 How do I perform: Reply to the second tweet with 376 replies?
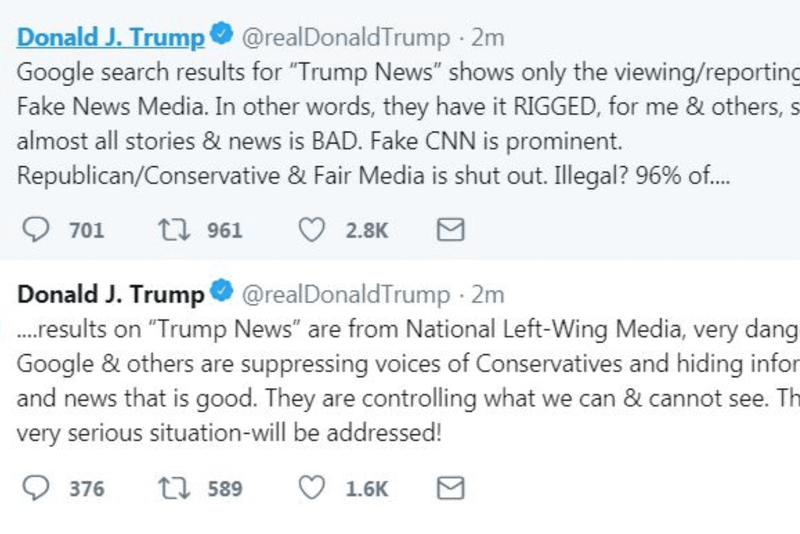[36, 488]
